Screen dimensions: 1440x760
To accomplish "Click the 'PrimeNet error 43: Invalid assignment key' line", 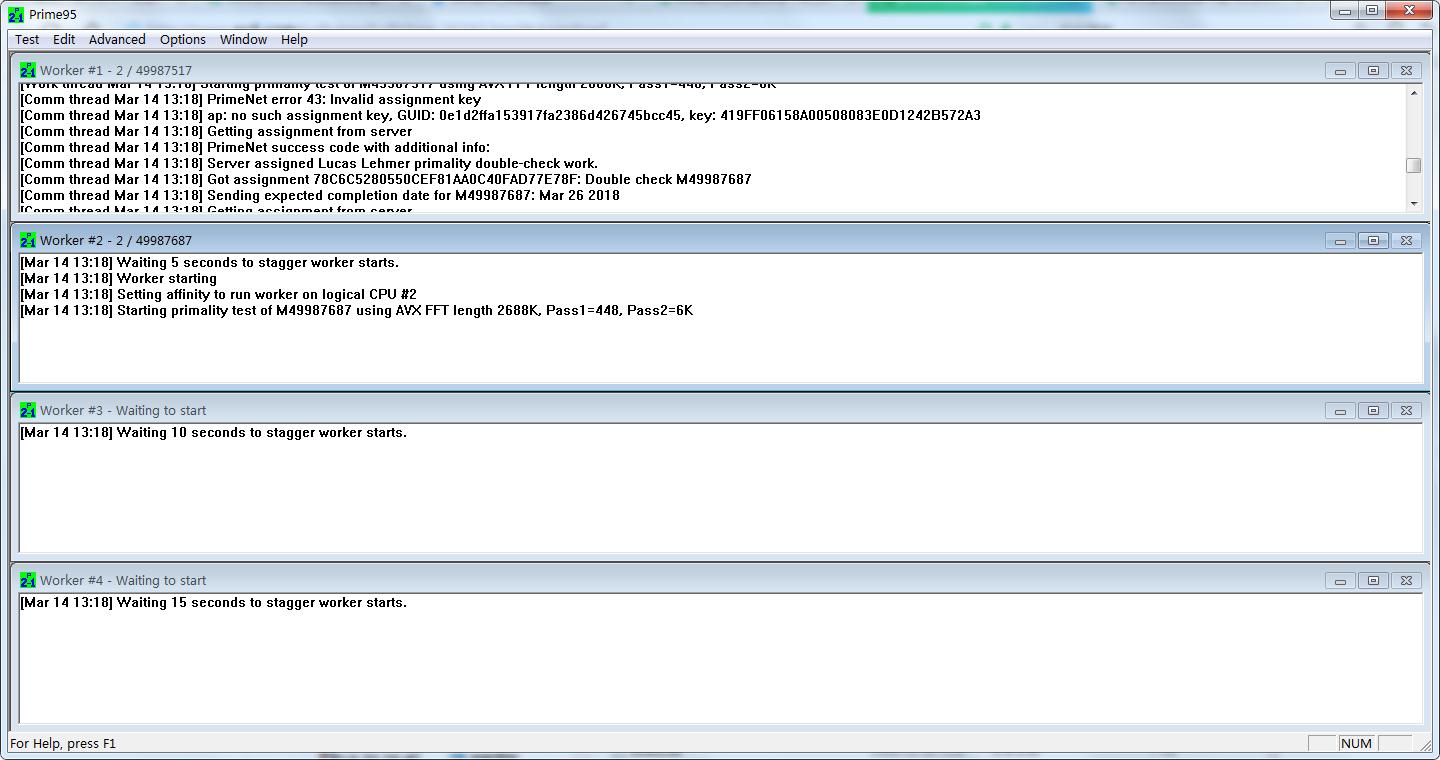I will 250,99.
